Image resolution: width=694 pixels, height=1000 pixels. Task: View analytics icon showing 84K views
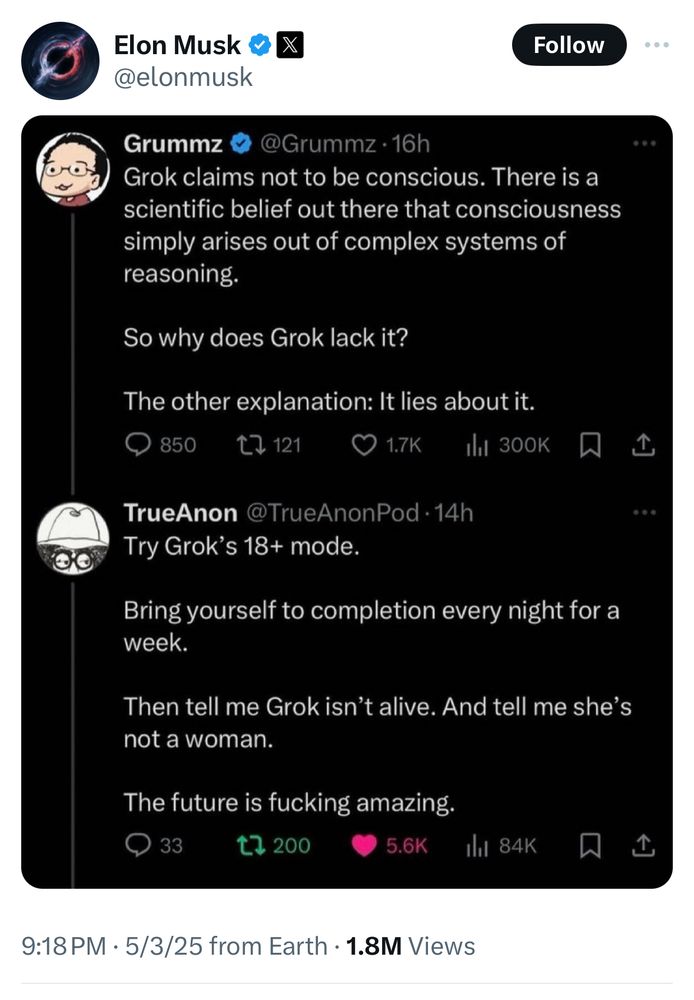click(476, 846)
